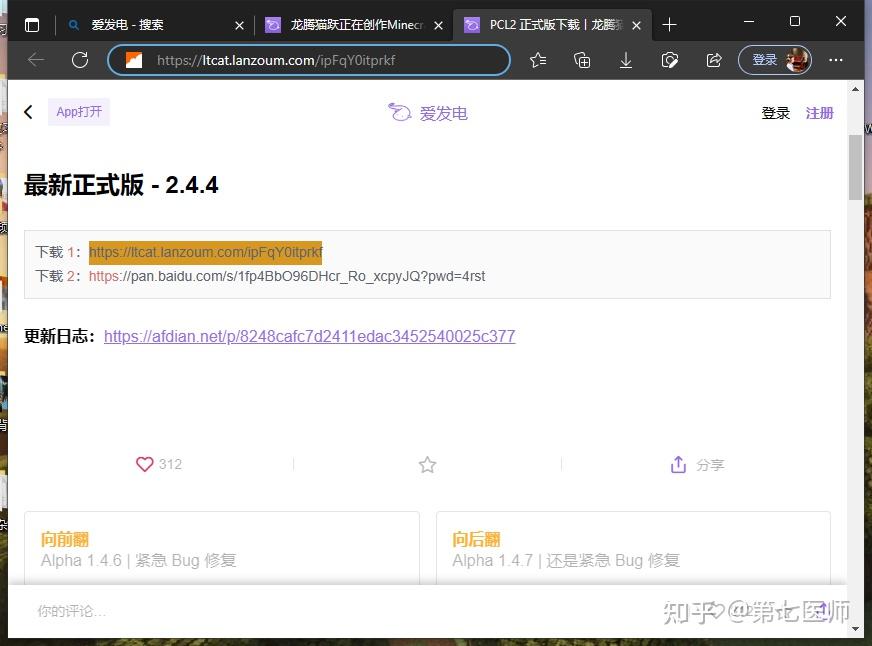Image resolution: width=872 pixels, height=646 pixels.
Task: Open the browser Downloads icon
Action: click(x=626, y=60)
